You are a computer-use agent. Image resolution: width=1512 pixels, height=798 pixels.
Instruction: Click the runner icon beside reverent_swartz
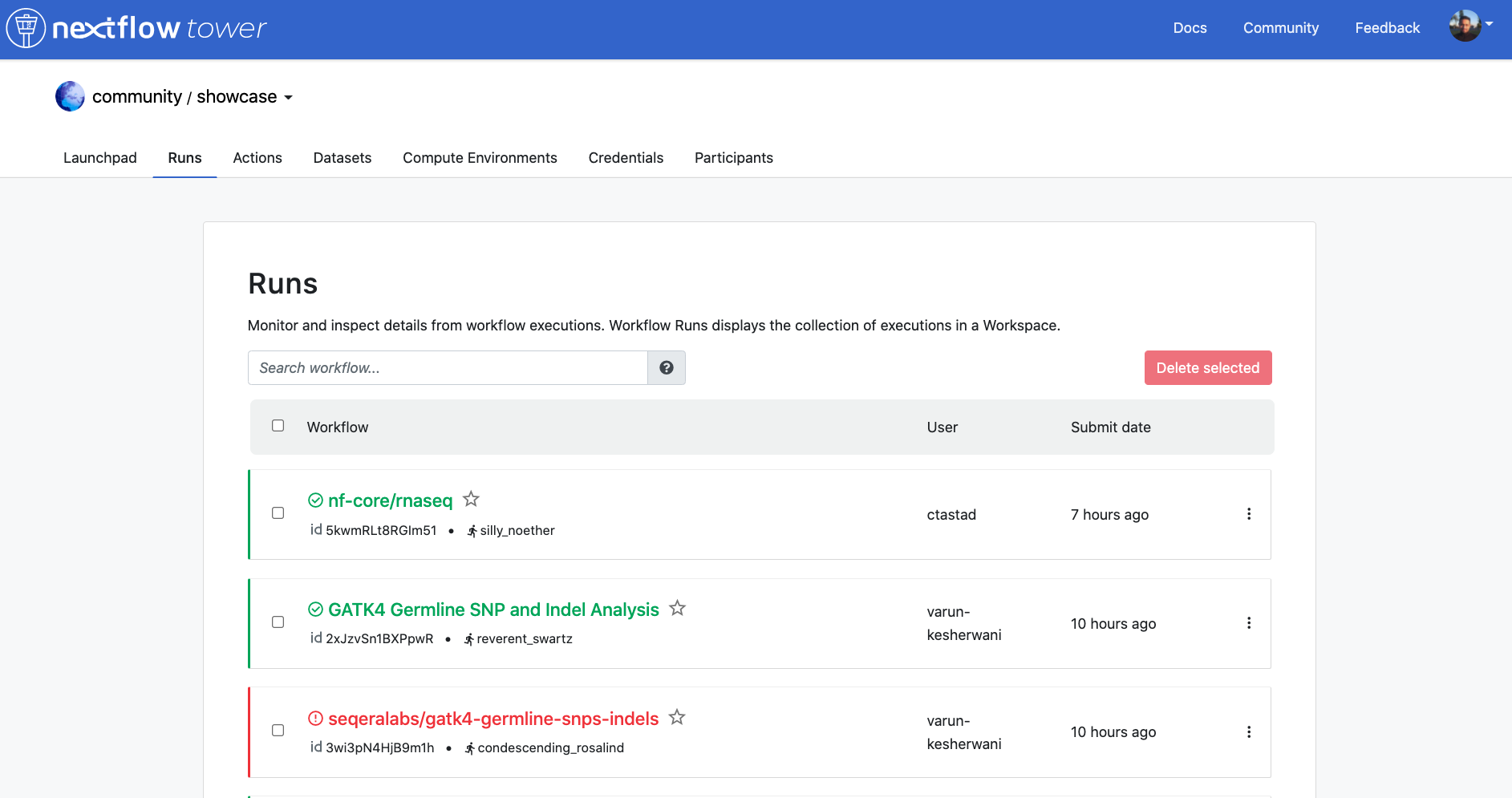468,639
